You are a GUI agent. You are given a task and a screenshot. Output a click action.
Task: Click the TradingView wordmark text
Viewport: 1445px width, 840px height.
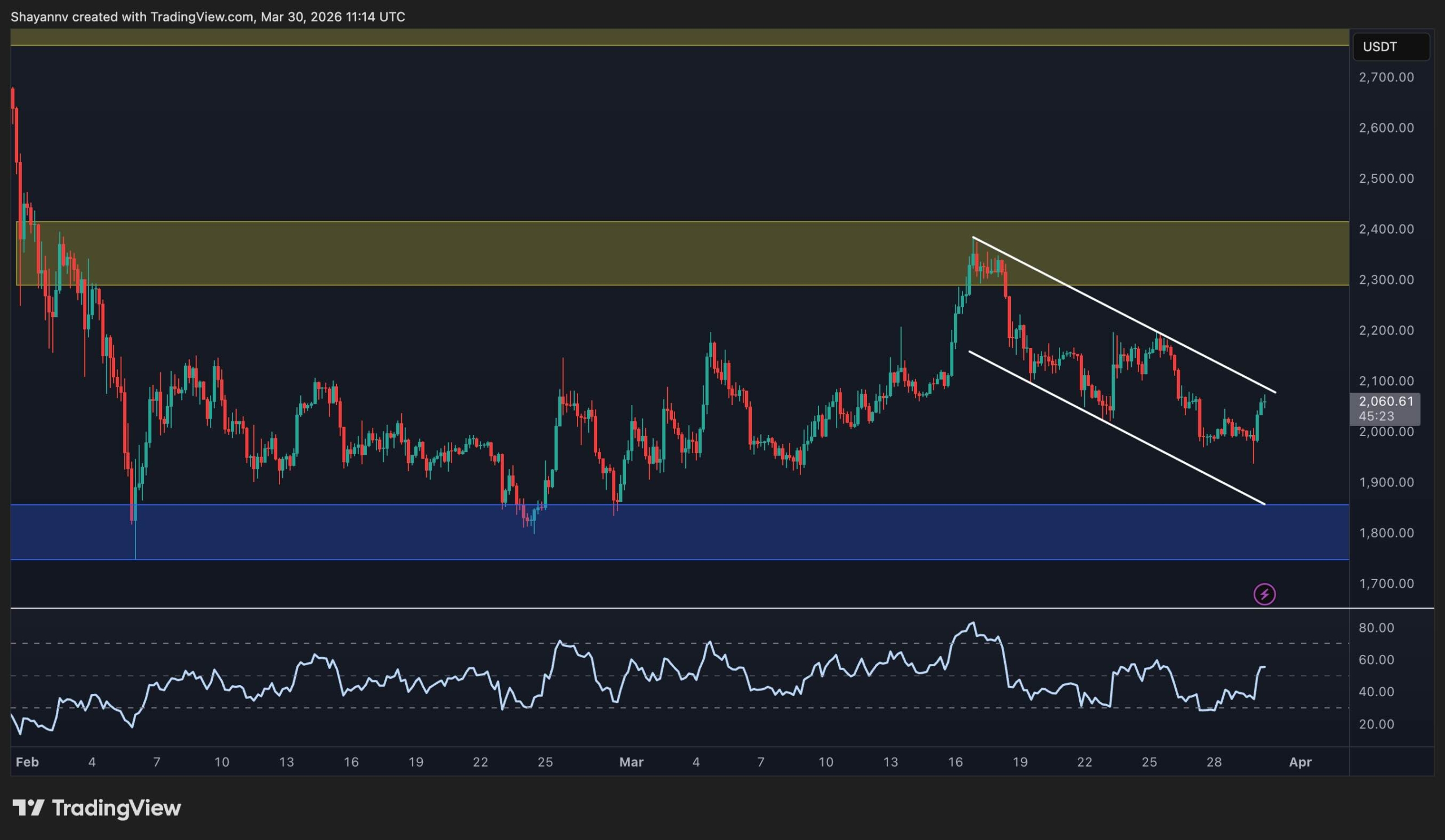point(116,808)
